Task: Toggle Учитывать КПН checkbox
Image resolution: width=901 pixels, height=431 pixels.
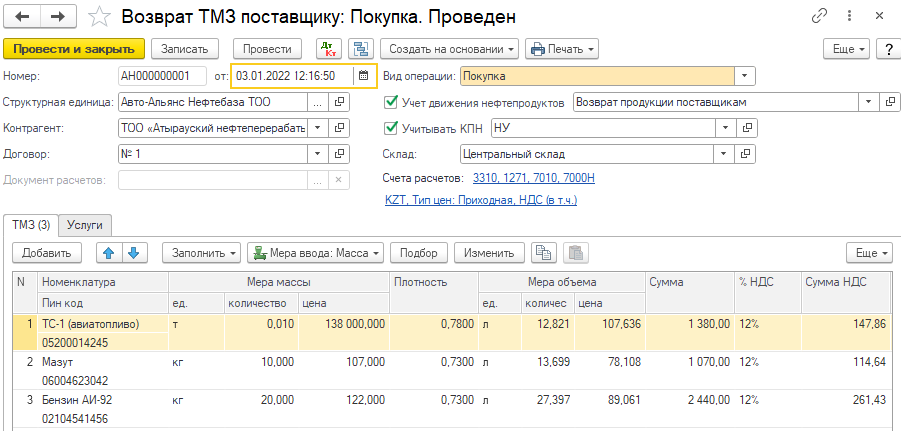Action: [392, 128]
